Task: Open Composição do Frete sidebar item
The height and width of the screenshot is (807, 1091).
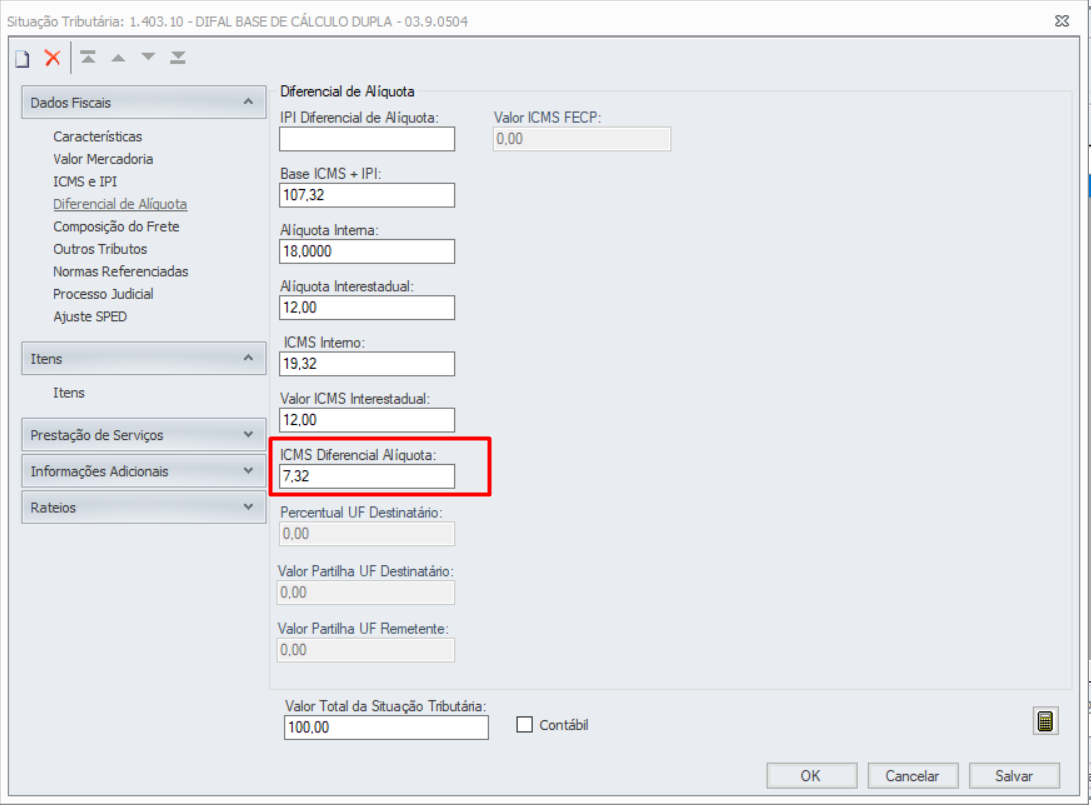Action: click(116, 226)
